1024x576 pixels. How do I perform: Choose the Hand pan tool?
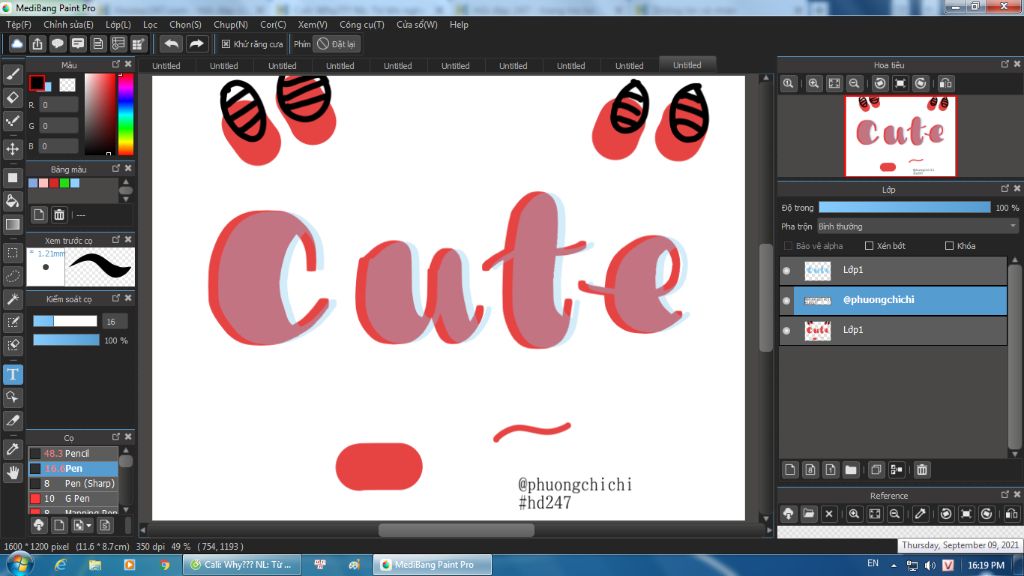pyautogui.click(x=13, y=472)
